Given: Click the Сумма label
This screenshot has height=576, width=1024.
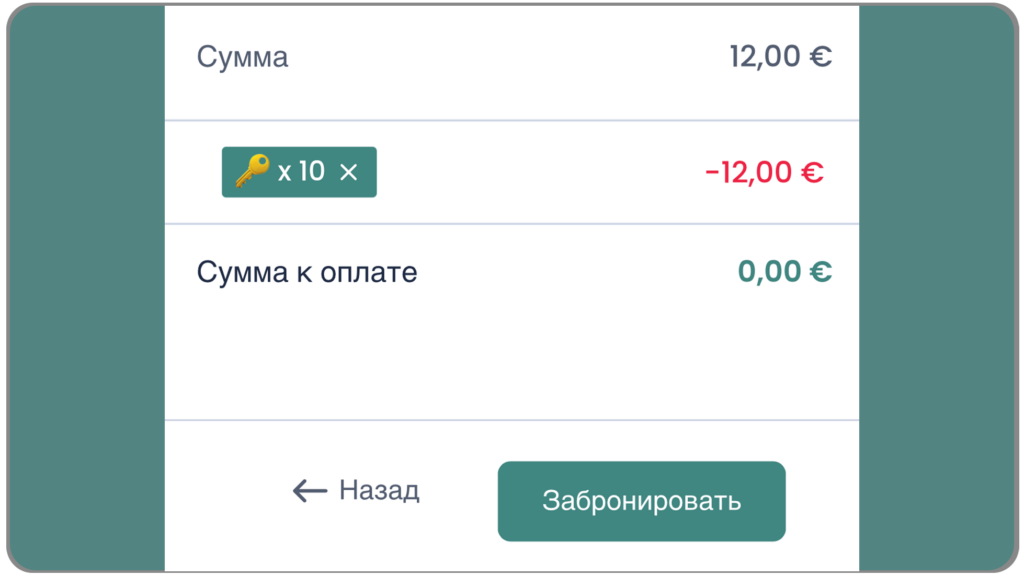Looking at the screenshot, I should pyautogui.click(x=242, y=56).
